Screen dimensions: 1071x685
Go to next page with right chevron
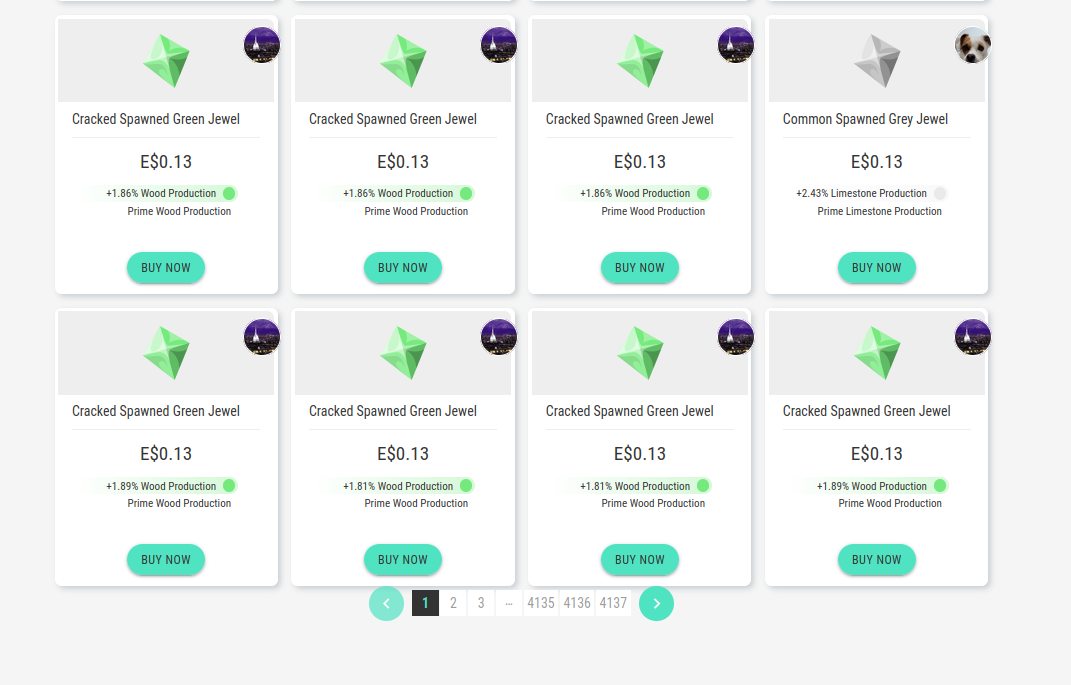(656, 603)
